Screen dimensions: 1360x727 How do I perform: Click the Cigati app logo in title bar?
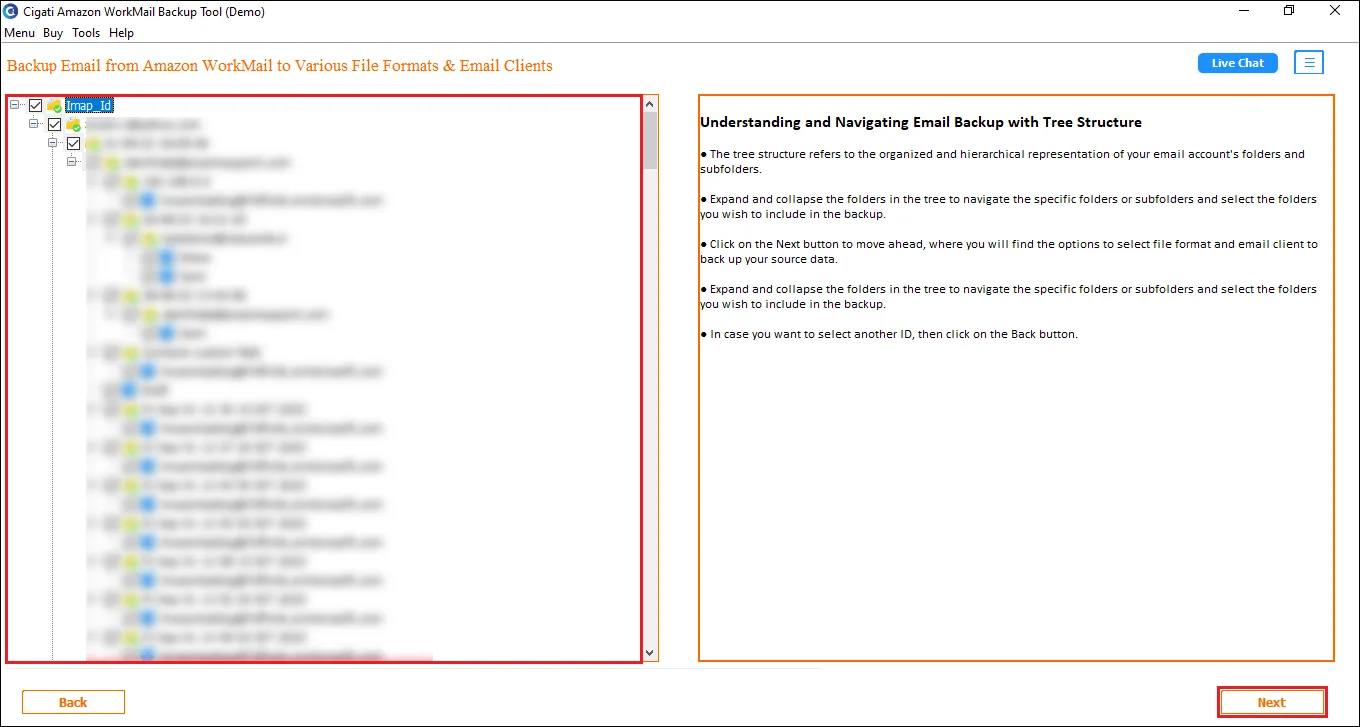click(11, 12)
